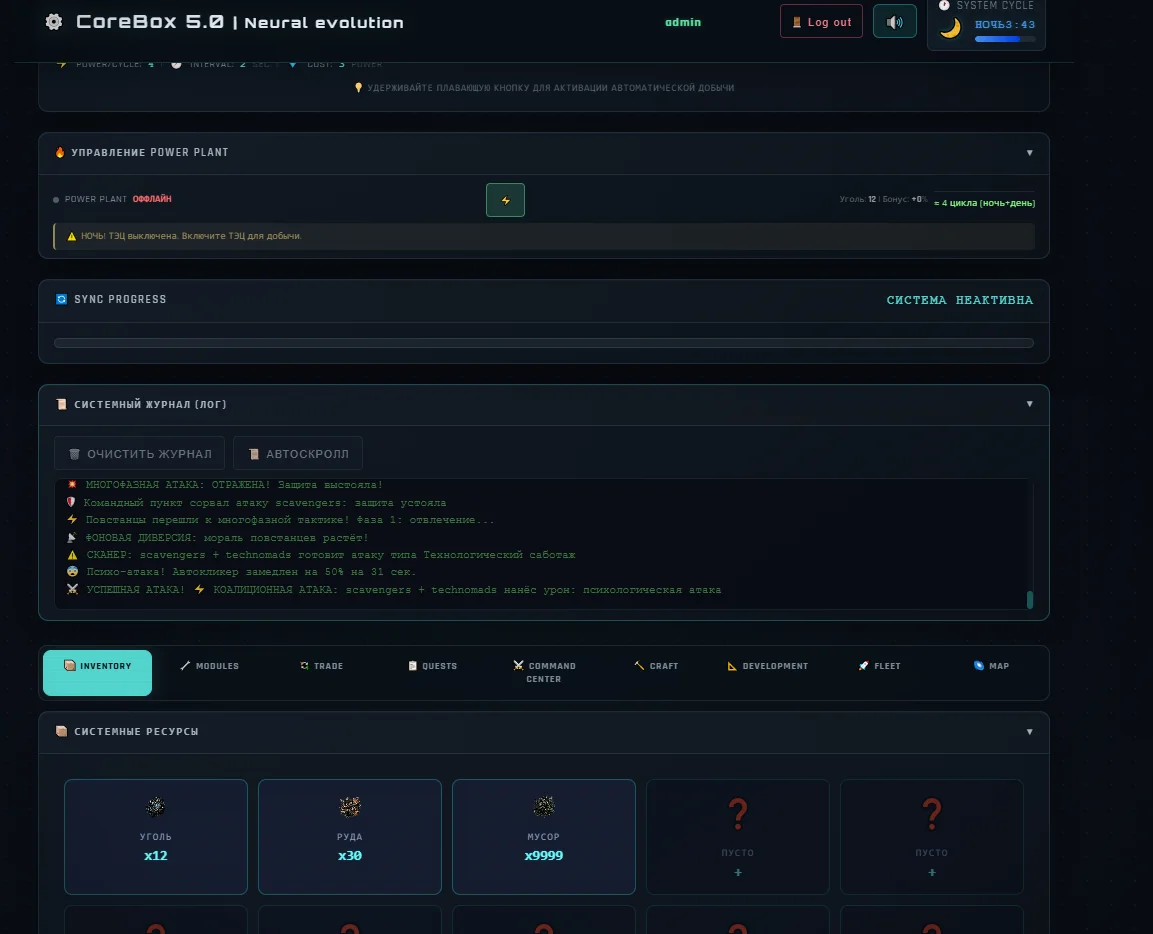Screen dimensions: 1153x934
Task: Open the Inventory tab
Action: [x=97, y=672]
